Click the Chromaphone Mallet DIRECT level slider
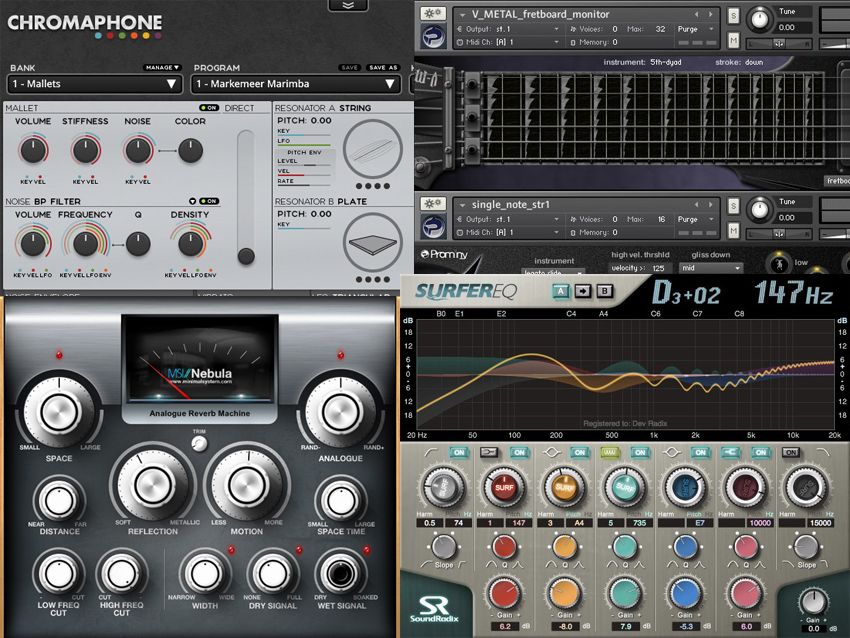Viewport: 850px width, 638px height. coord(246,197)
